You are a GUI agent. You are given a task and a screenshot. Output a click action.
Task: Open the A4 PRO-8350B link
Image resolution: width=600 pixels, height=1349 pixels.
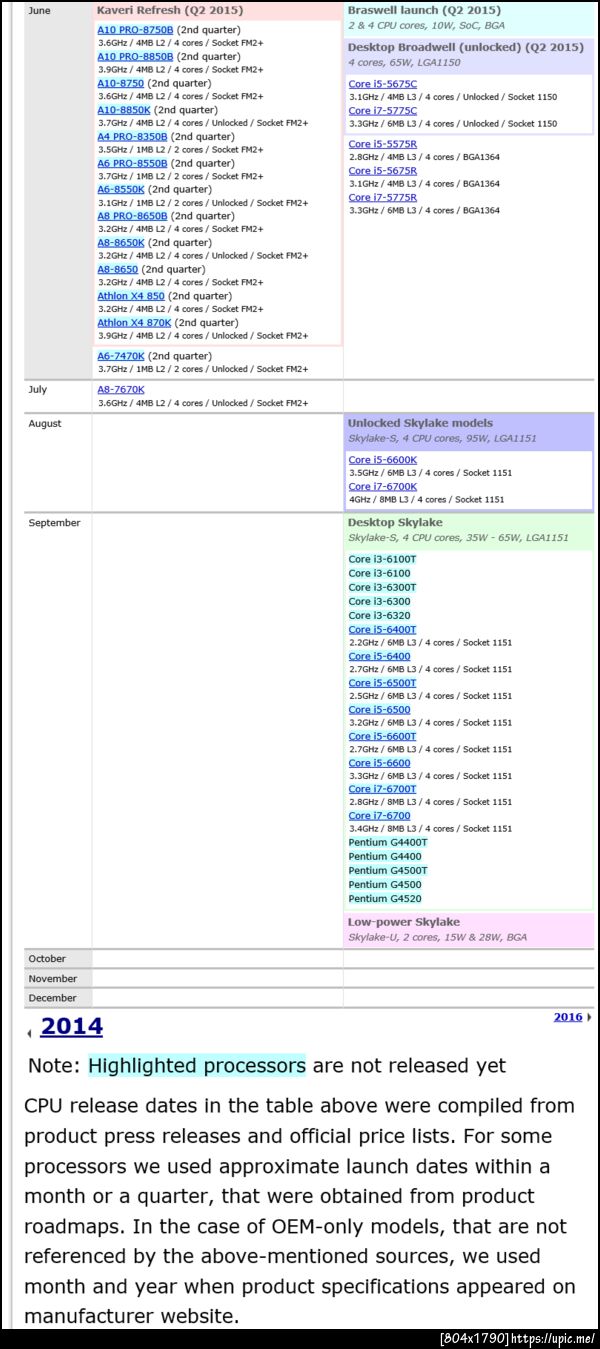(132, 136)
